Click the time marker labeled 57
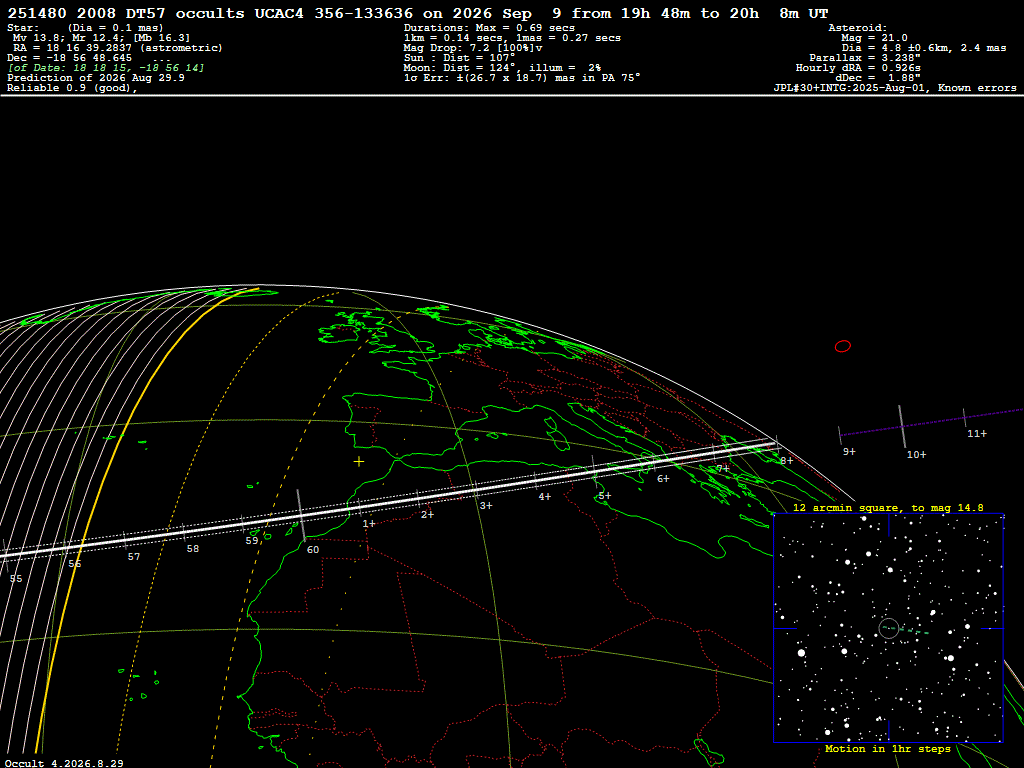The height and width of the screenshot is (768, 1024). coord(133,557)
